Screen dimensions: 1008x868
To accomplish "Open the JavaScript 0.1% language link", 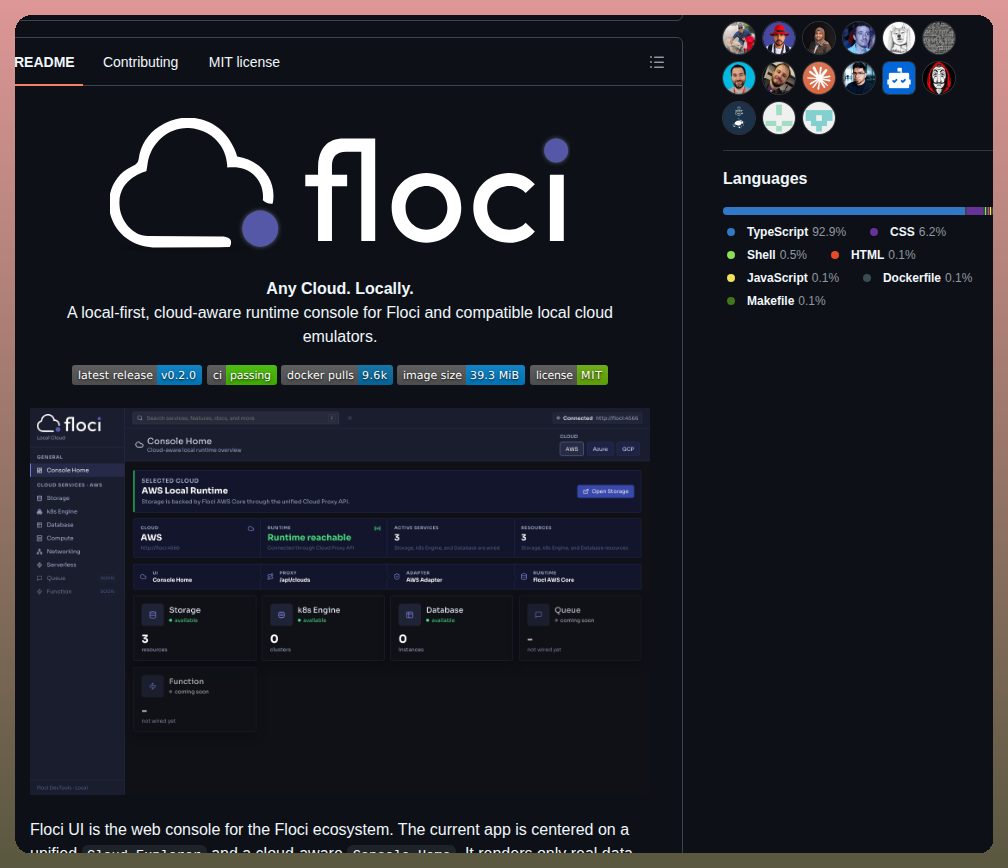I will (782, 278).
